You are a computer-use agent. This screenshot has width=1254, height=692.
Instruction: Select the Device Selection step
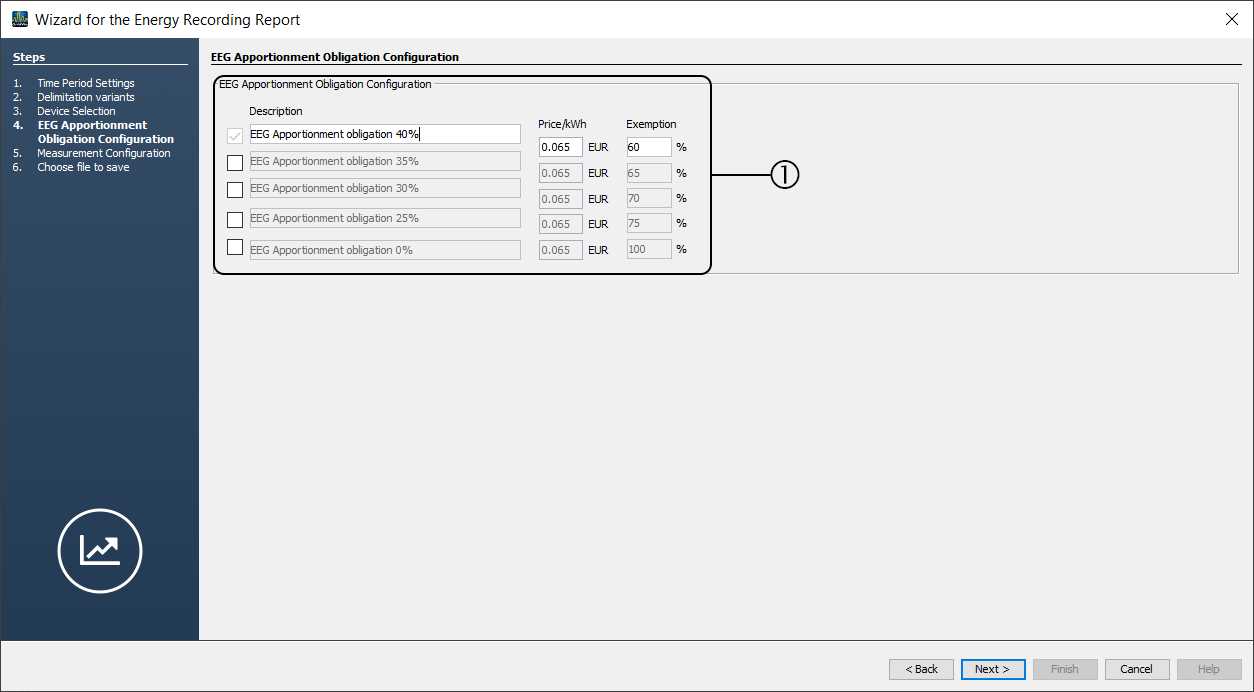click(77, 111)
